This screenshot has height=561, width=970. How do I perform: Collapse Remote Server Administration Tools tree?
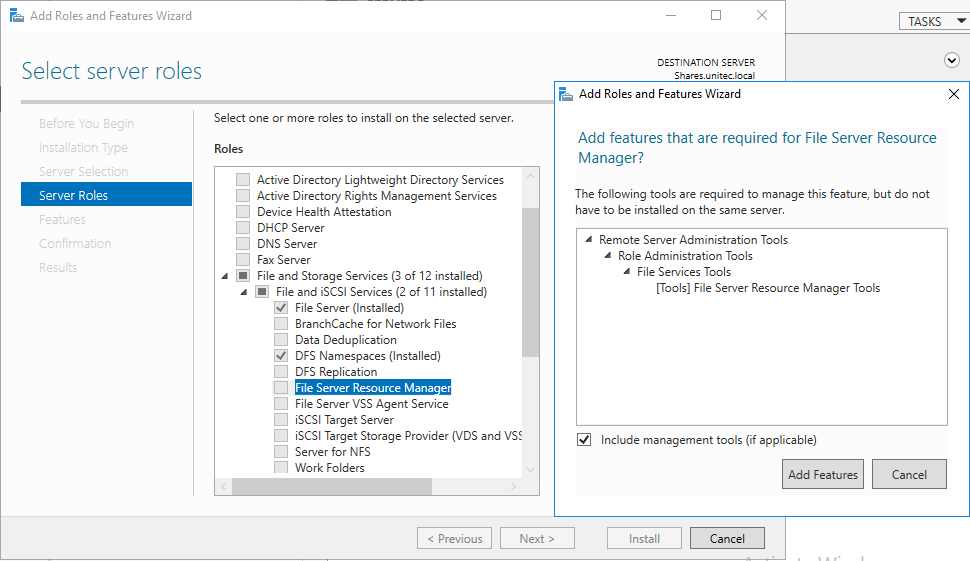pyautogui.click(x=588, y=240)
